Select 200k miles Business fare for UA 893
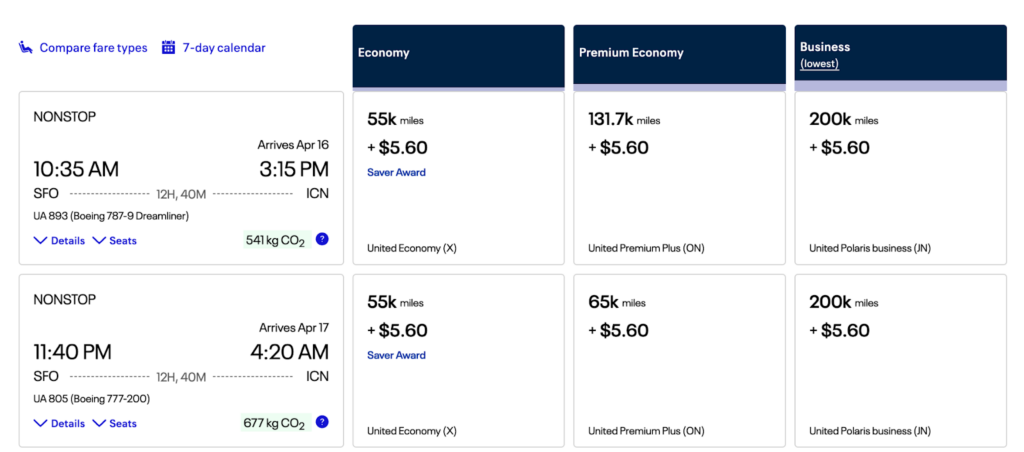 pos(900,178)
